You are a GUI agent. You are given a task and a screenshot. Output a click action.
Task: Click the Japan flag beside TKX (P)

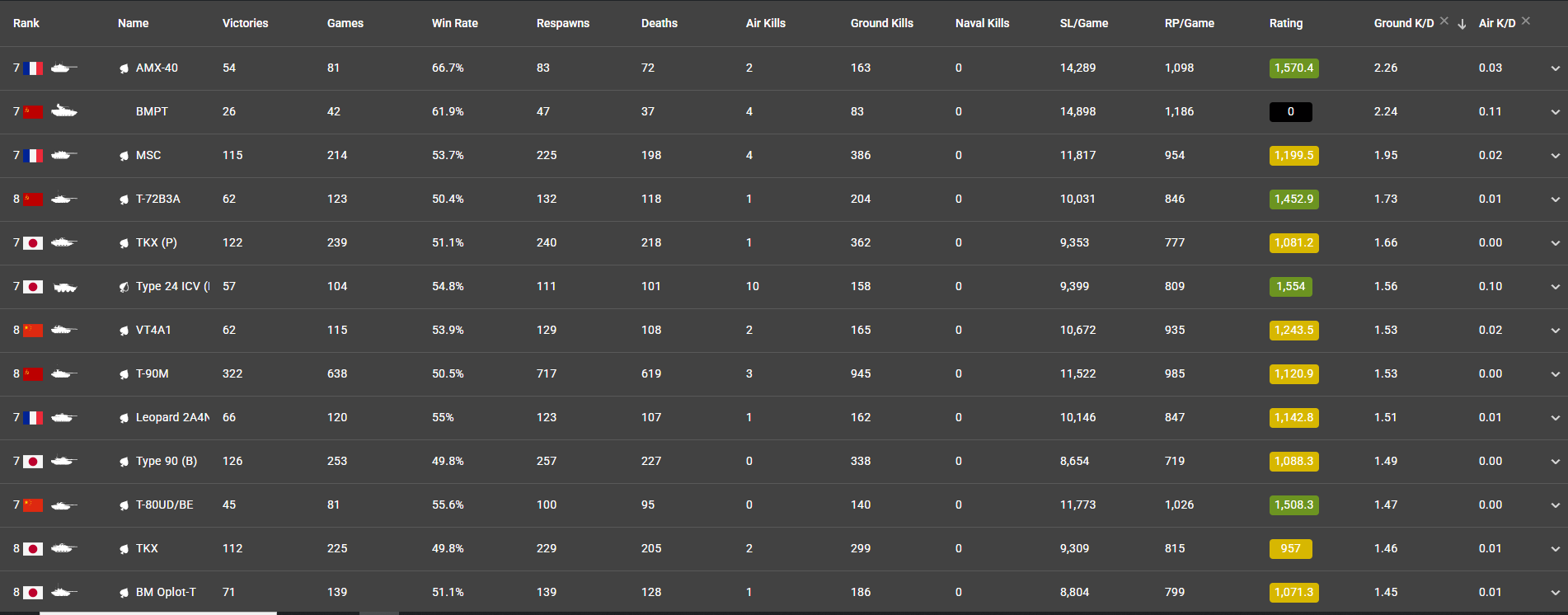33,243
